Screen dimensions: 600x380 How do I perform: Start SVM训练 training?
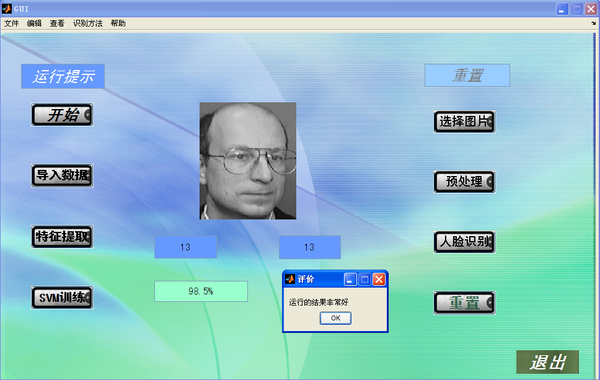[62, 298]
